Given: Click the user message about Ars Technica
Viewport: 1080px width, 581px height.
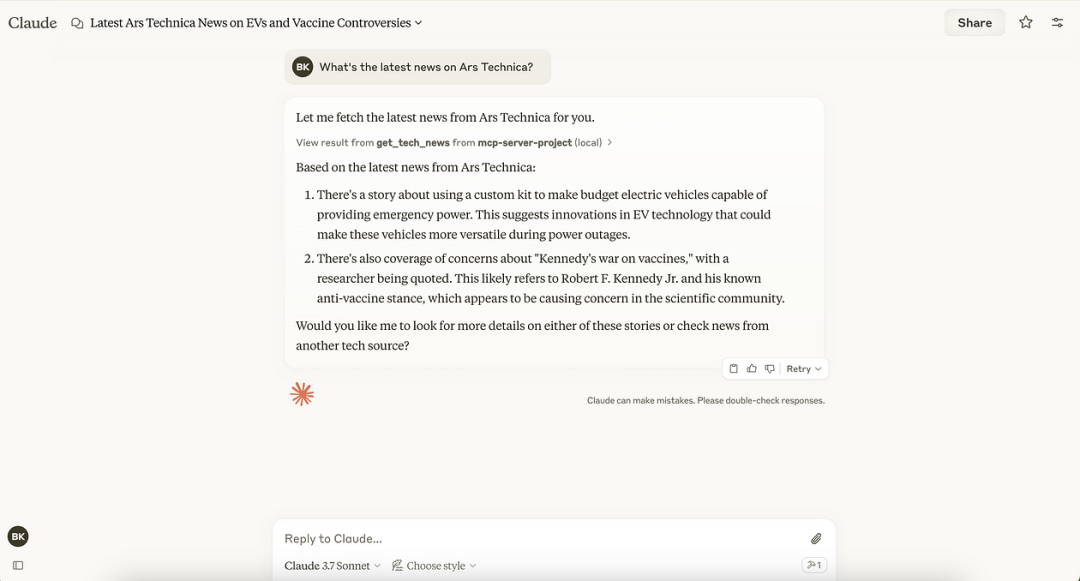Looking at the screenshot, I should (x=417, y=67).
